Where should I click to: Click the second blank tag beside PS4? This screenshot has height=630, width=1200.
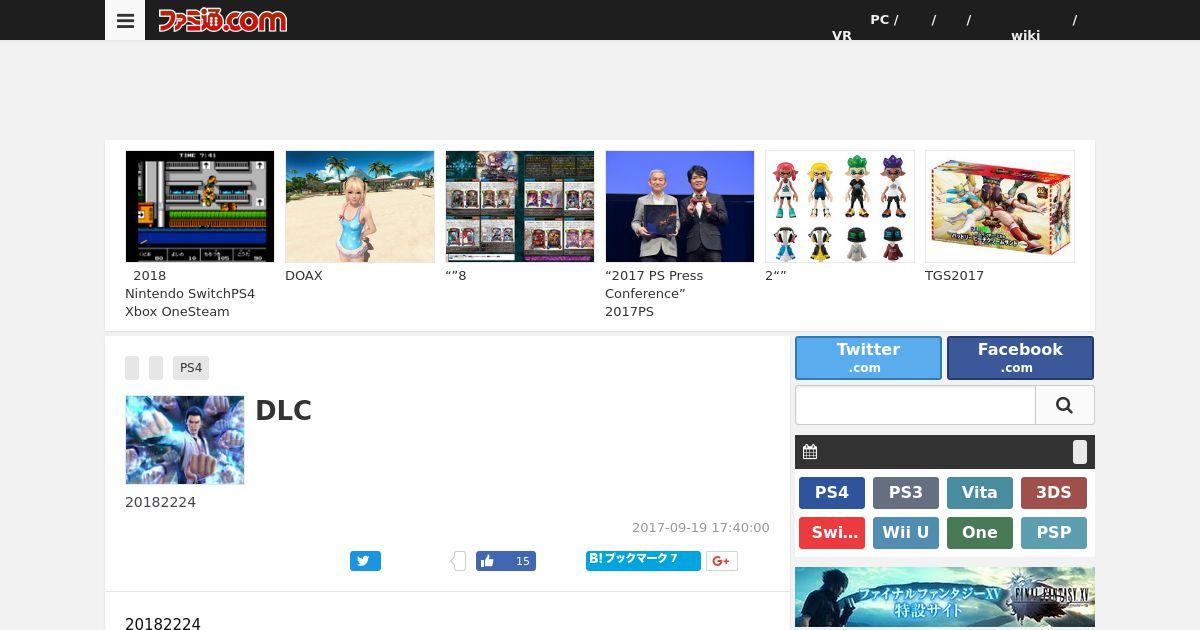coord(156,368)
